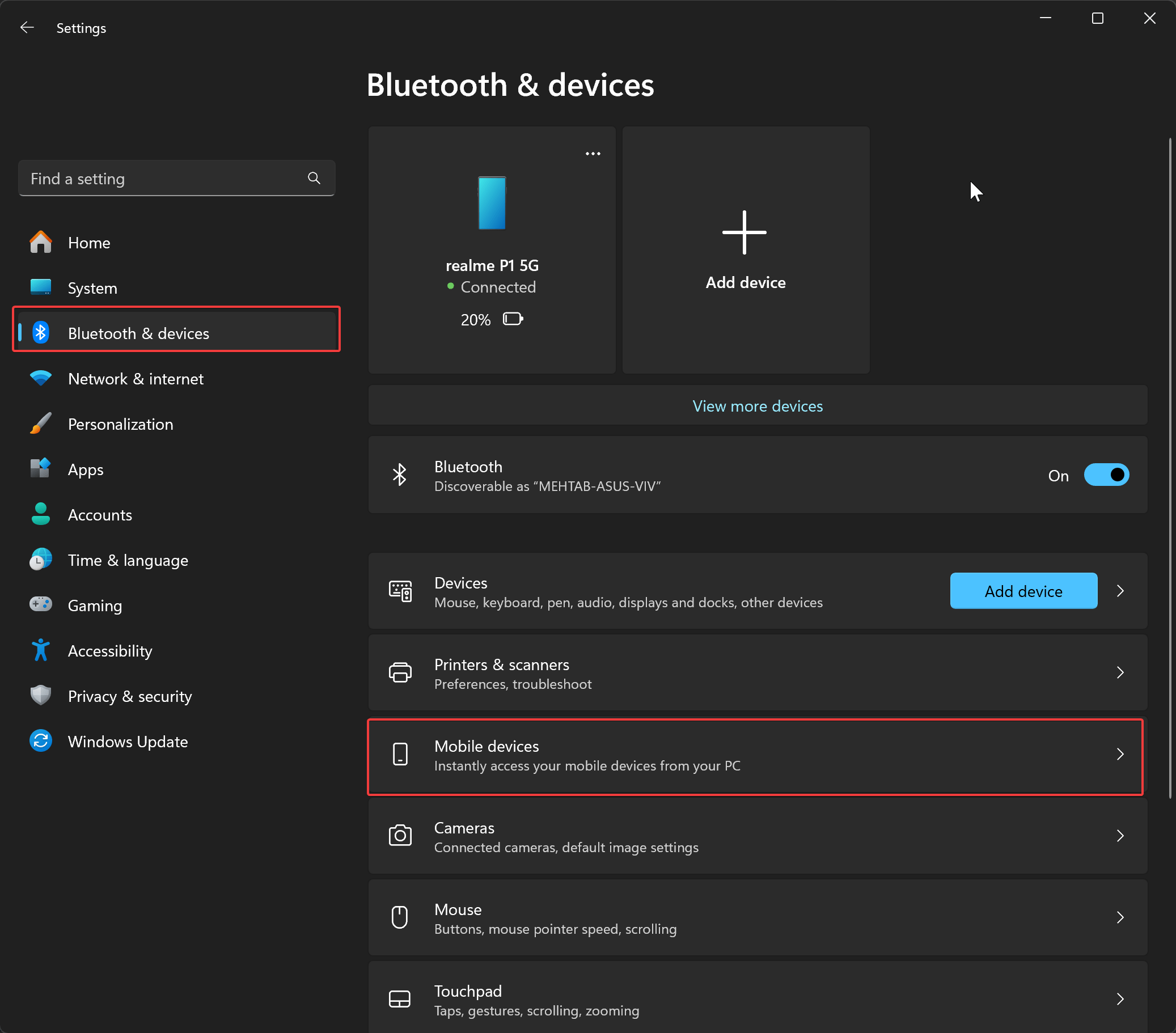
Task: Click the Windows Update sync icon
Action: click(41, 741)
